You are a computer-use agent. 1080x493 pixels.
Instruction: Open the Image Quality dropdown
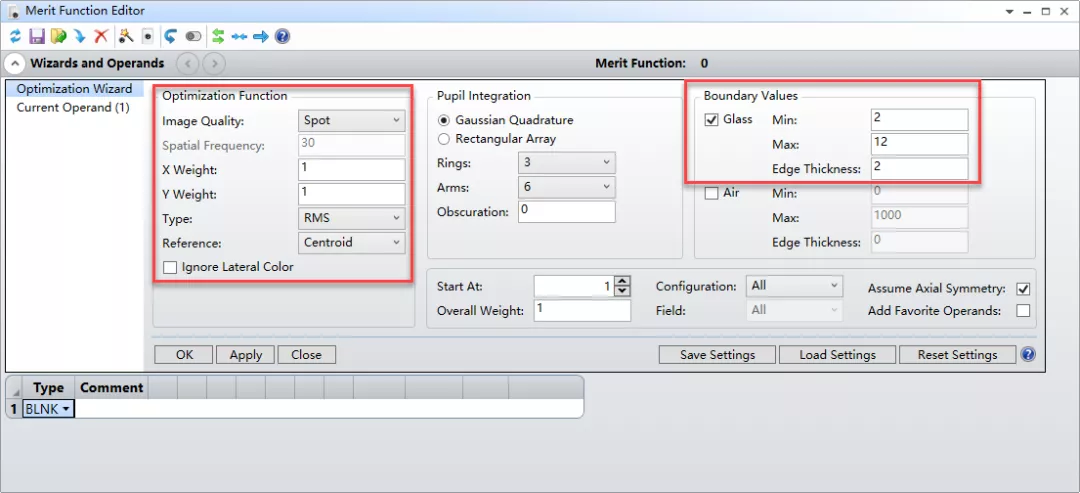(x=351, y=120)
